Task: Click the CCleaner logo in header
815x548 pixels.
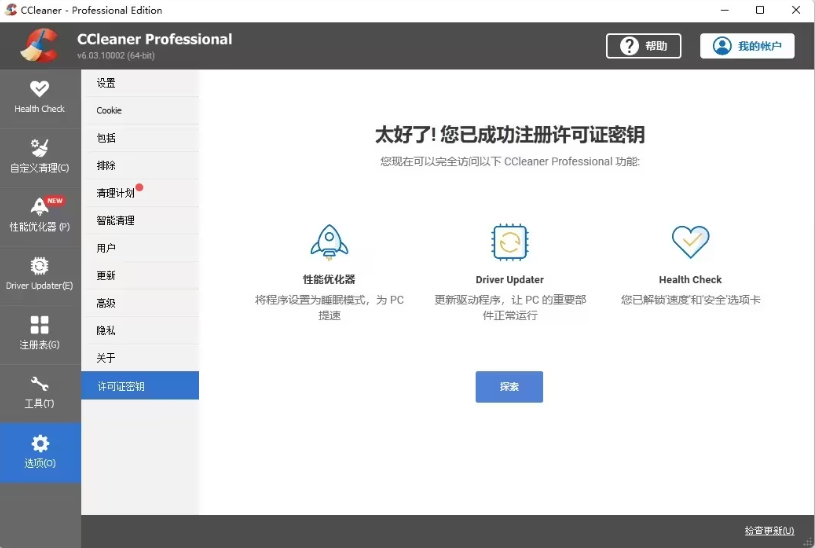Action: (x=40, y=46)
